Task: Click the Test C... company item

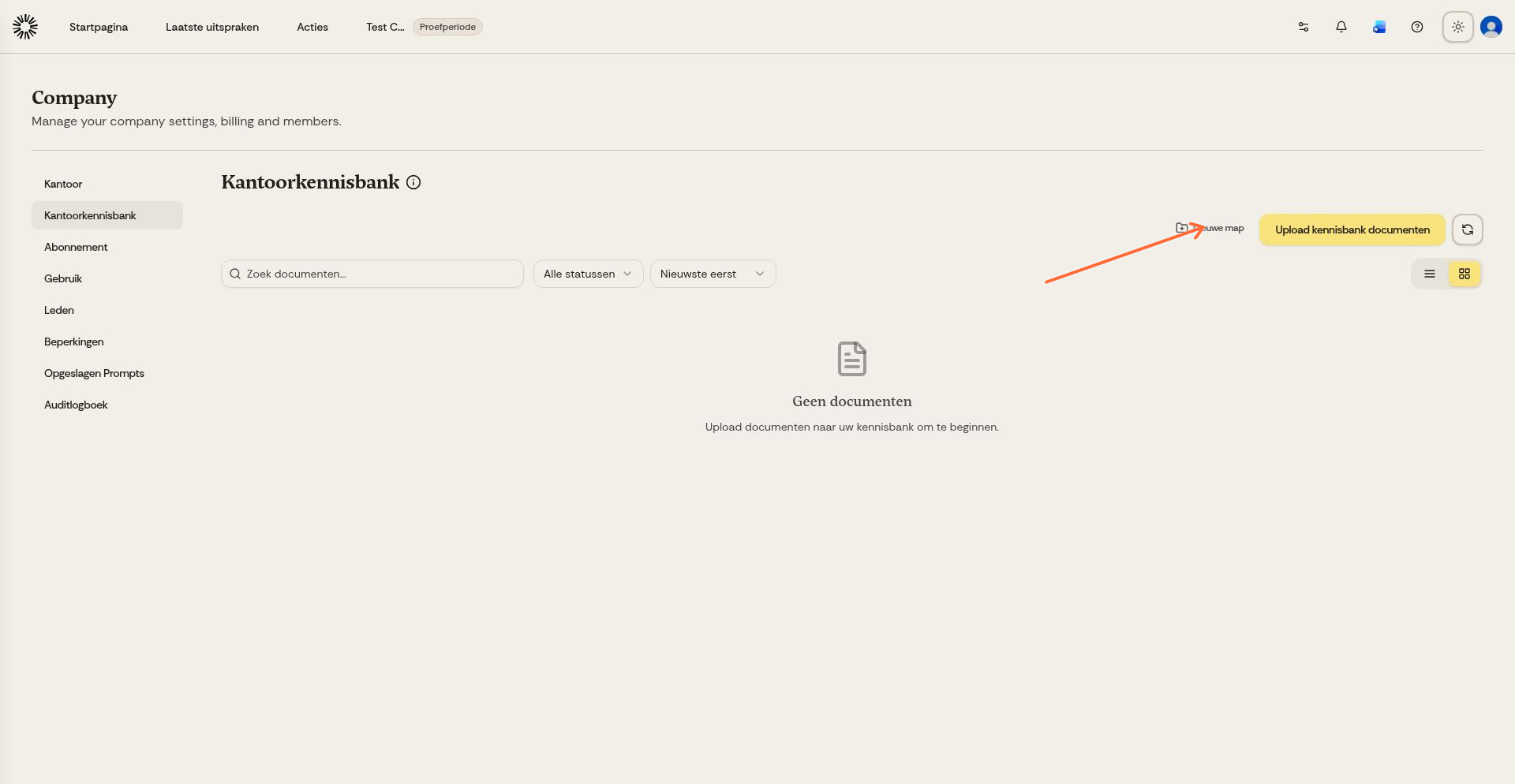Action: click(385, 27)
